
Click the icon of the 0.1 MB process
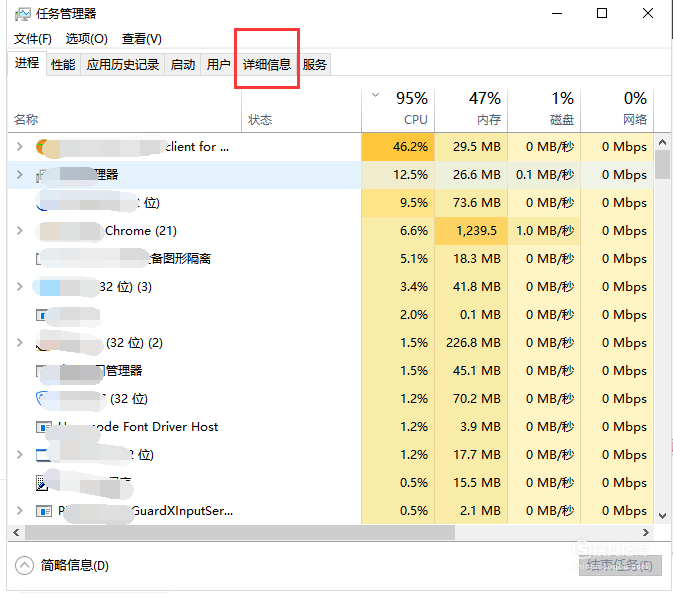point(43,315)
